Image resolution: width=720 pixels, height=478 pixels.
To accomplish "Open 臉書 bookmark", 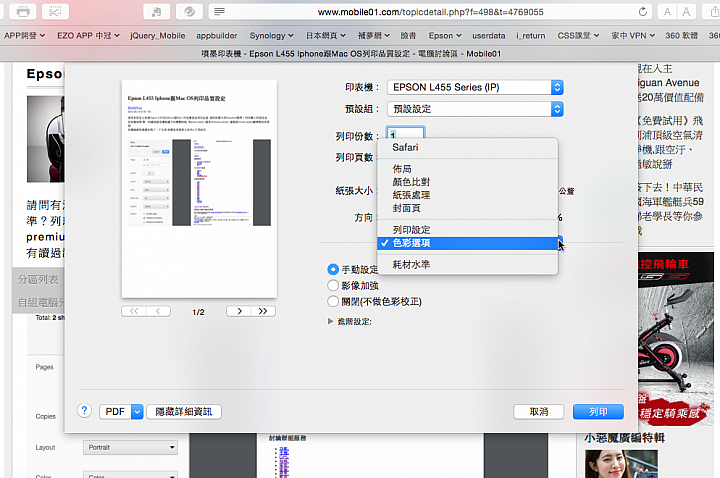I will pos(408,35).
